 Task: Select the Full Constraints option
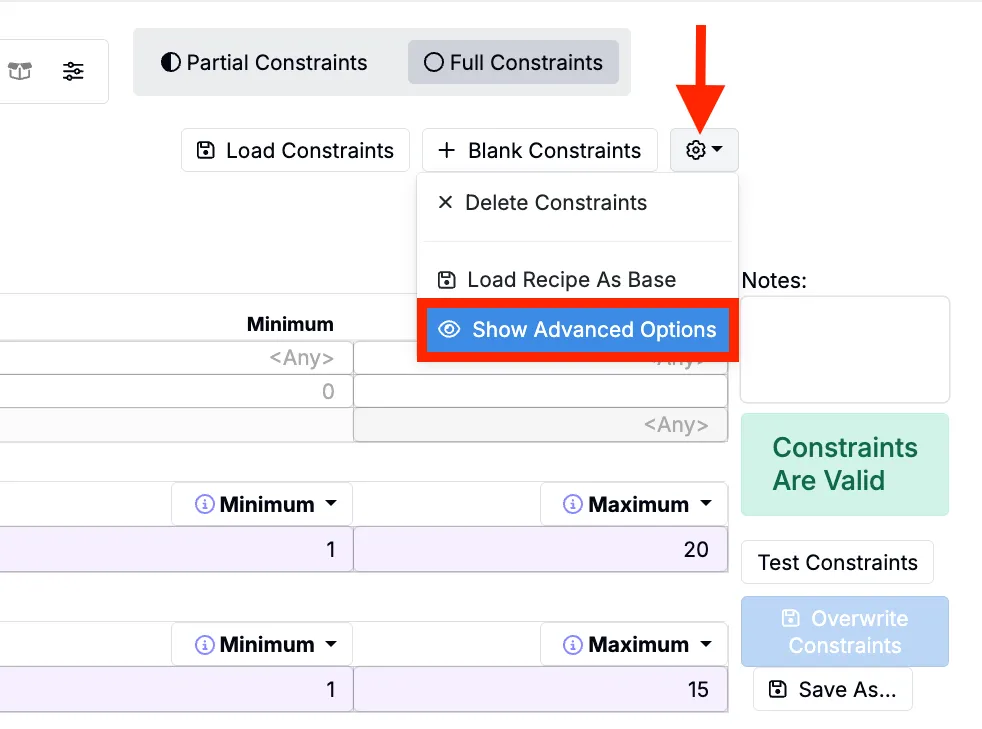513,63
